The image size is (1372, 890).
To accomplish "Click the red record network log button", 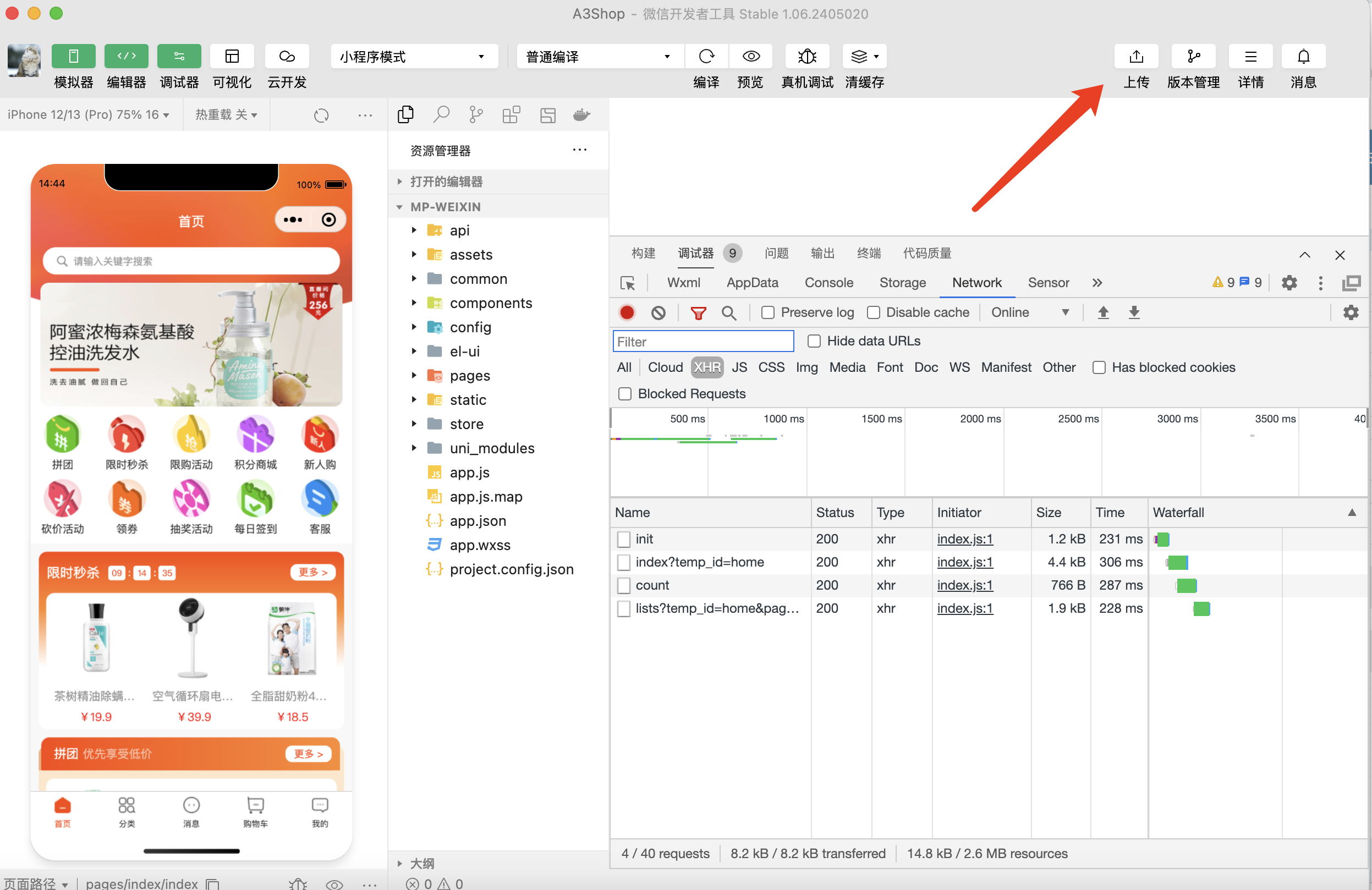I will (x=627, y=312).
